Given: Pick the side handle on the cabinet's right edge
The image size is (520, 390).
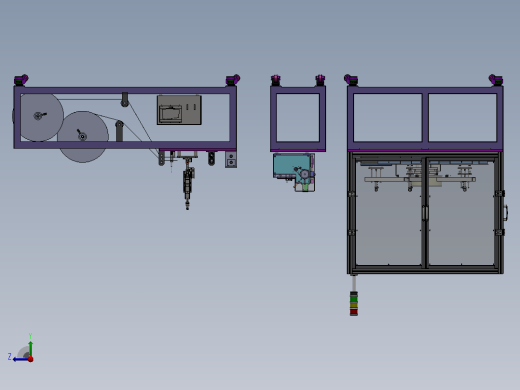Looking at the screenshot, I should [506, 213].
